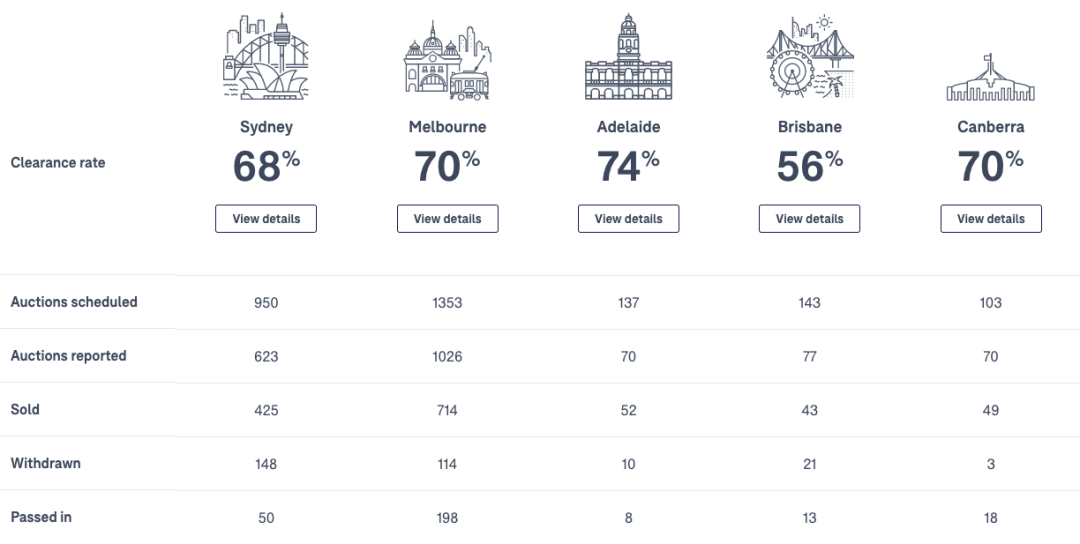1080x544 pixels.
Task: Click the Brisbane Story Bridge and ferris wheel icon
Action: [809, 56]
